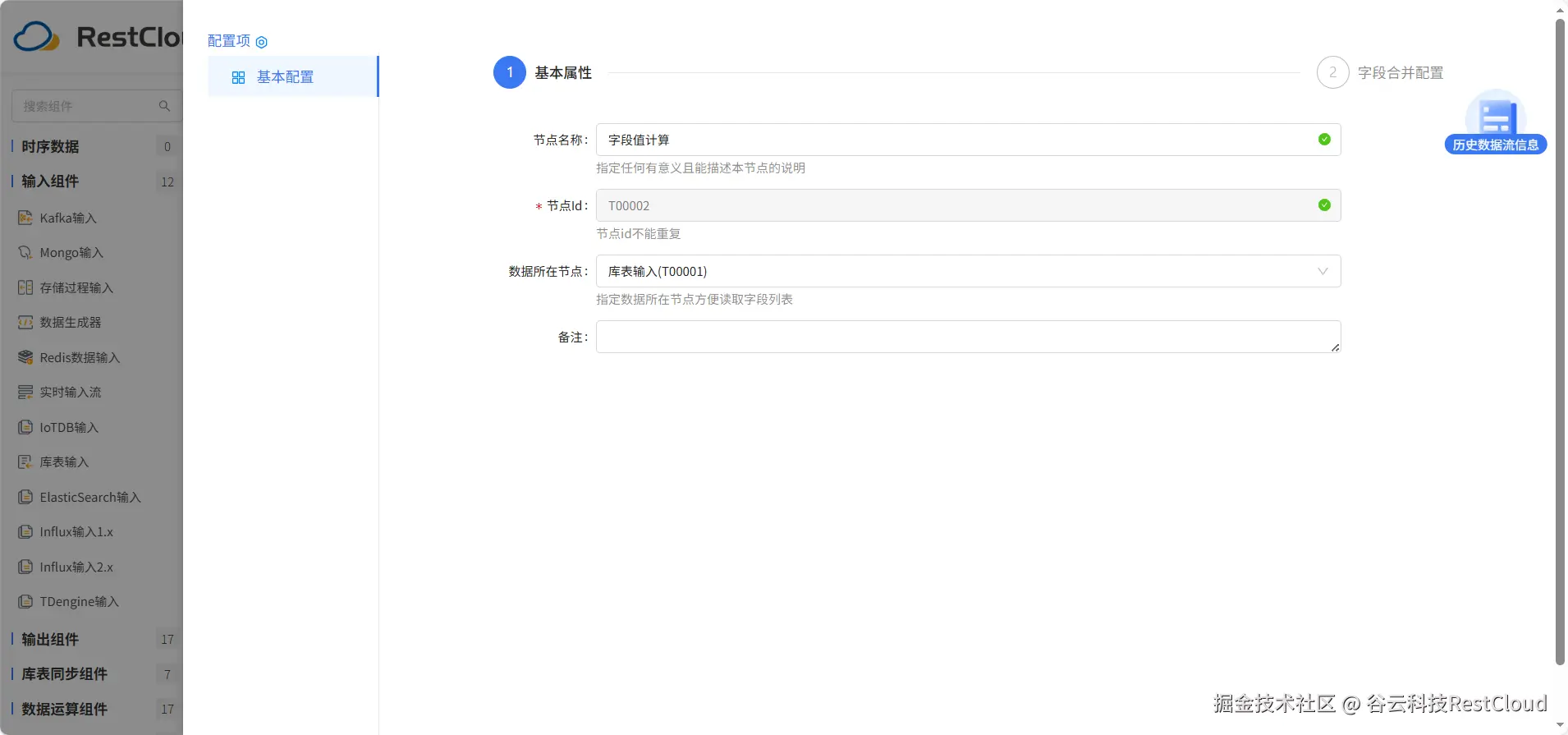
Task: Click the Redis数据输入 label text
Action: point(80,357)
